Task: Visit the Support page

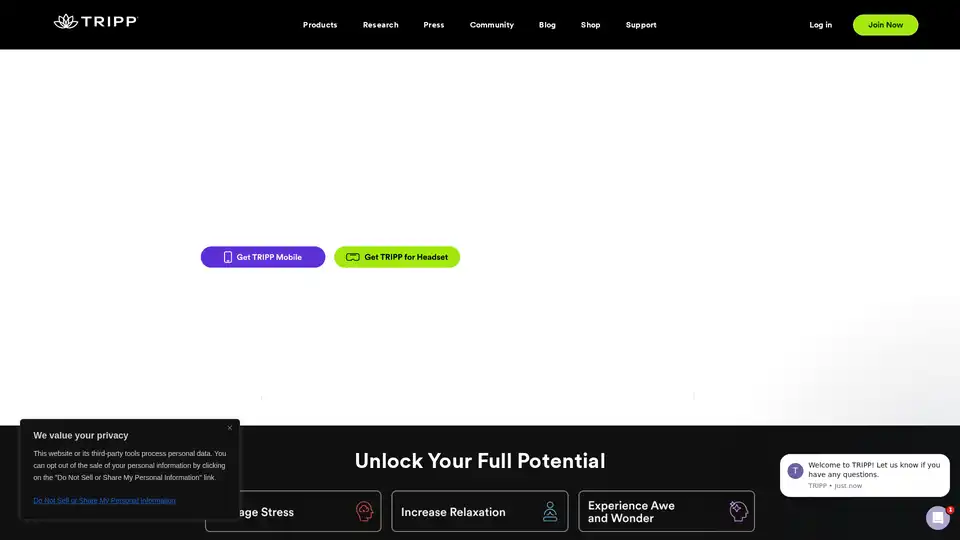Action: pyautogui.click(x=641, y=25)
